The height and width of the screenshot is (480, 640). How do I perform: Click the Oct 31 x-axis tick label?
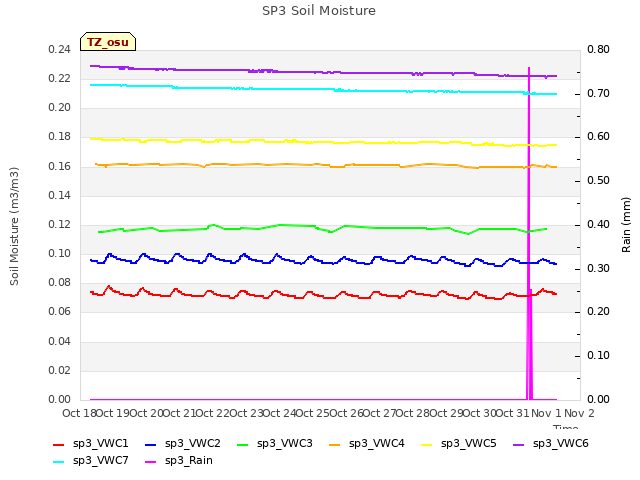[x=513, y=413]
